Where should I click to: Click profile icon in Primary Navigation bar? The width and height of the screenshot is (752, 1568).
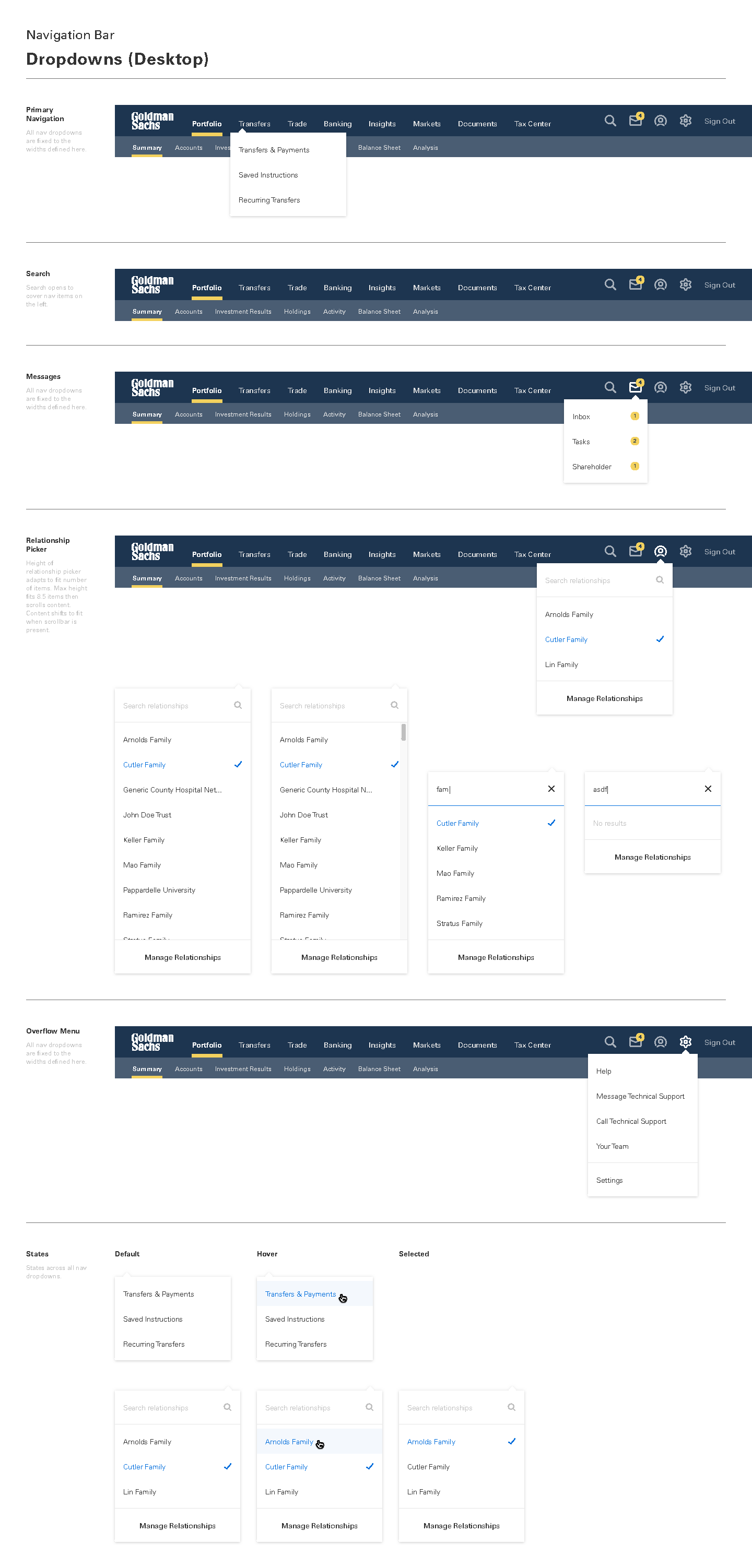[660, 121]
